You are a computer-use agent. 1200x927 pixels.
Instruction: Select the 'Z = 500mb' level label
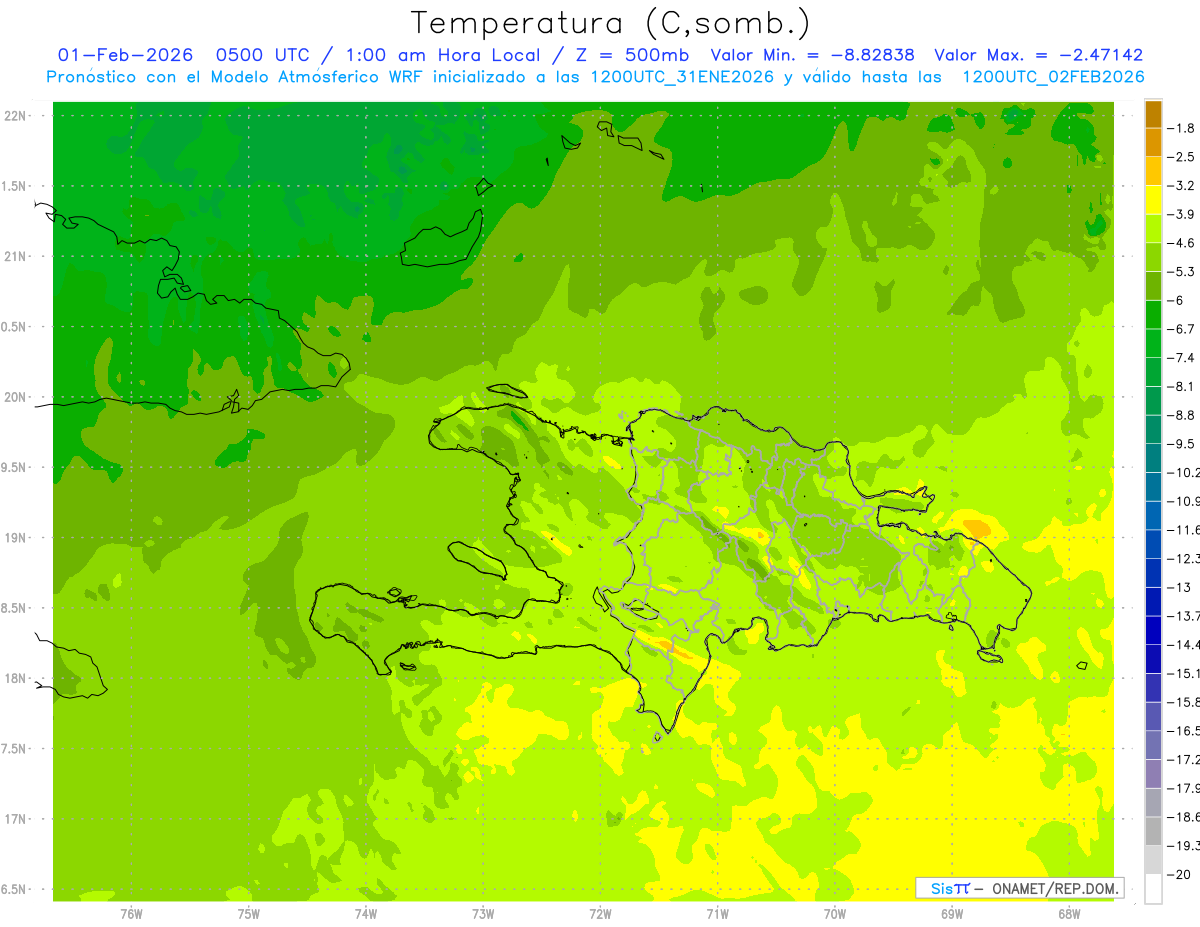627,56
